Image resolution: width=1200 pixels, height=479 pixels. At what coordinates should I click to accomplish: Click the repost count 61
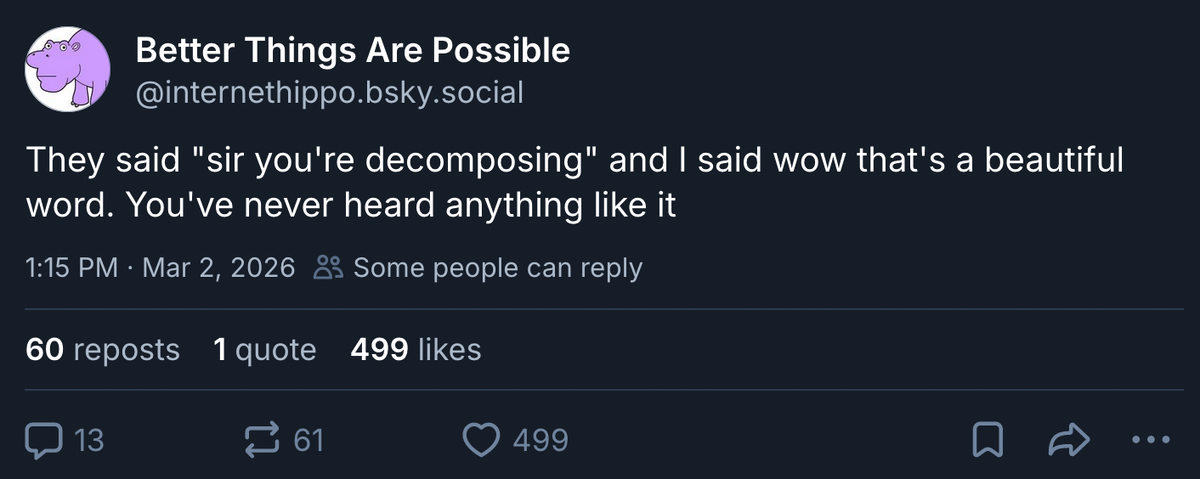pyautogui.click(x=308, y=440)
